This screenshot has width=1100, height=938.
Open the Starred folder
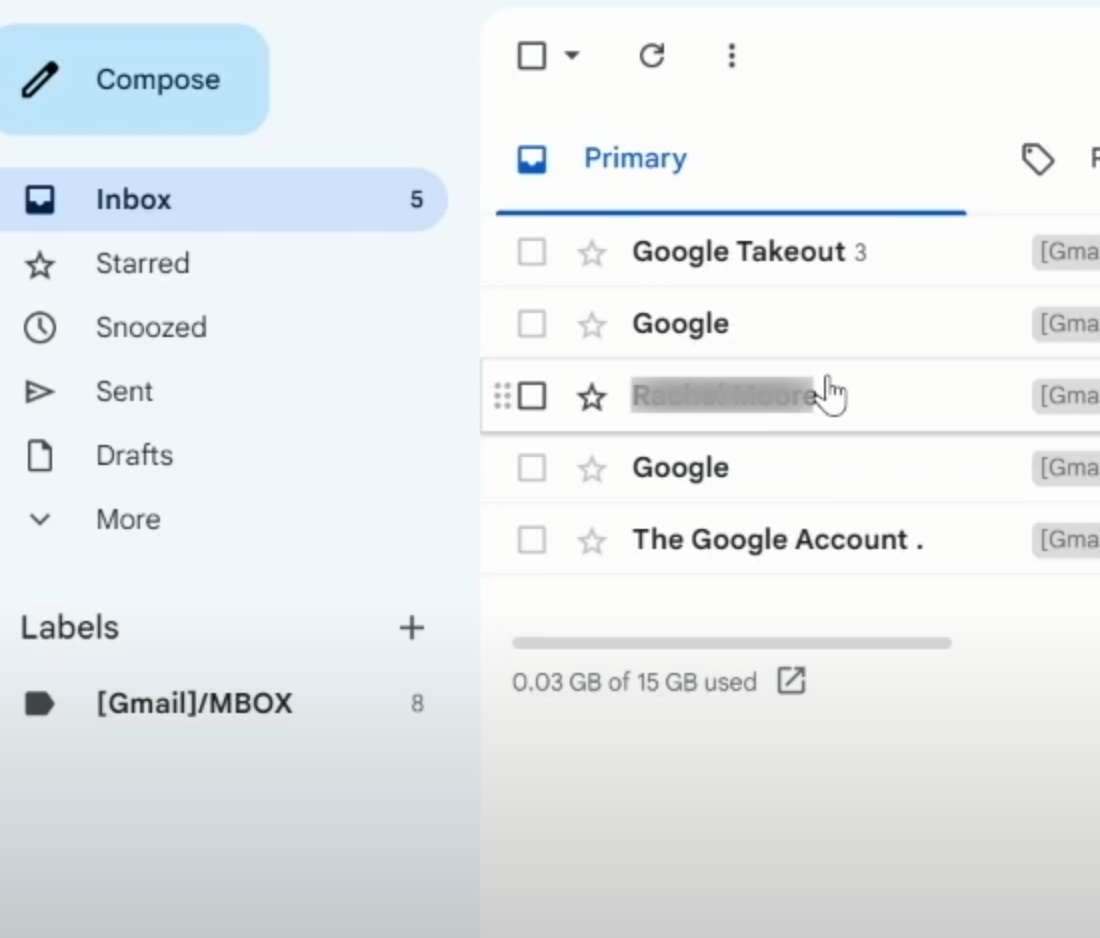click(x=142, y=264)
